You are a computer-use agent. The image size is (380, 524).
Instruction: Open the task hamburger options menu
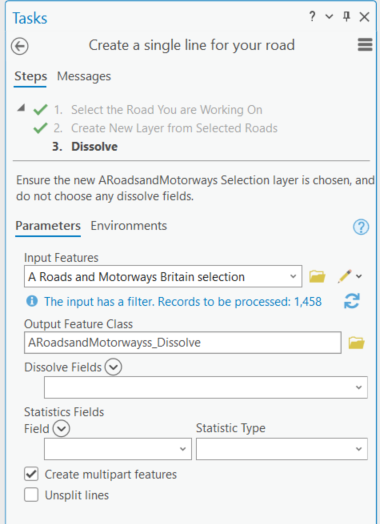point(365,44)
